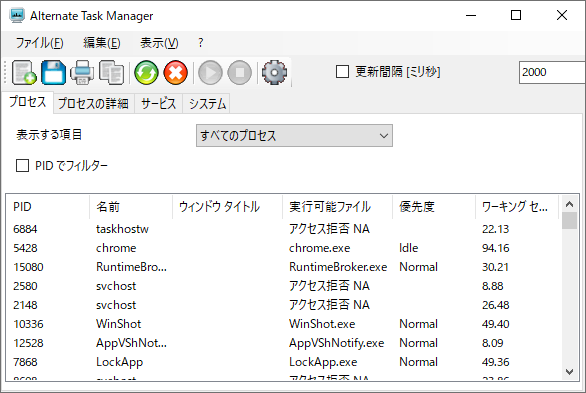586x393 pixels.
Task: Switch to the プロセスの詳細 tab
Action: pyautogui.click(x=93, y=103)
